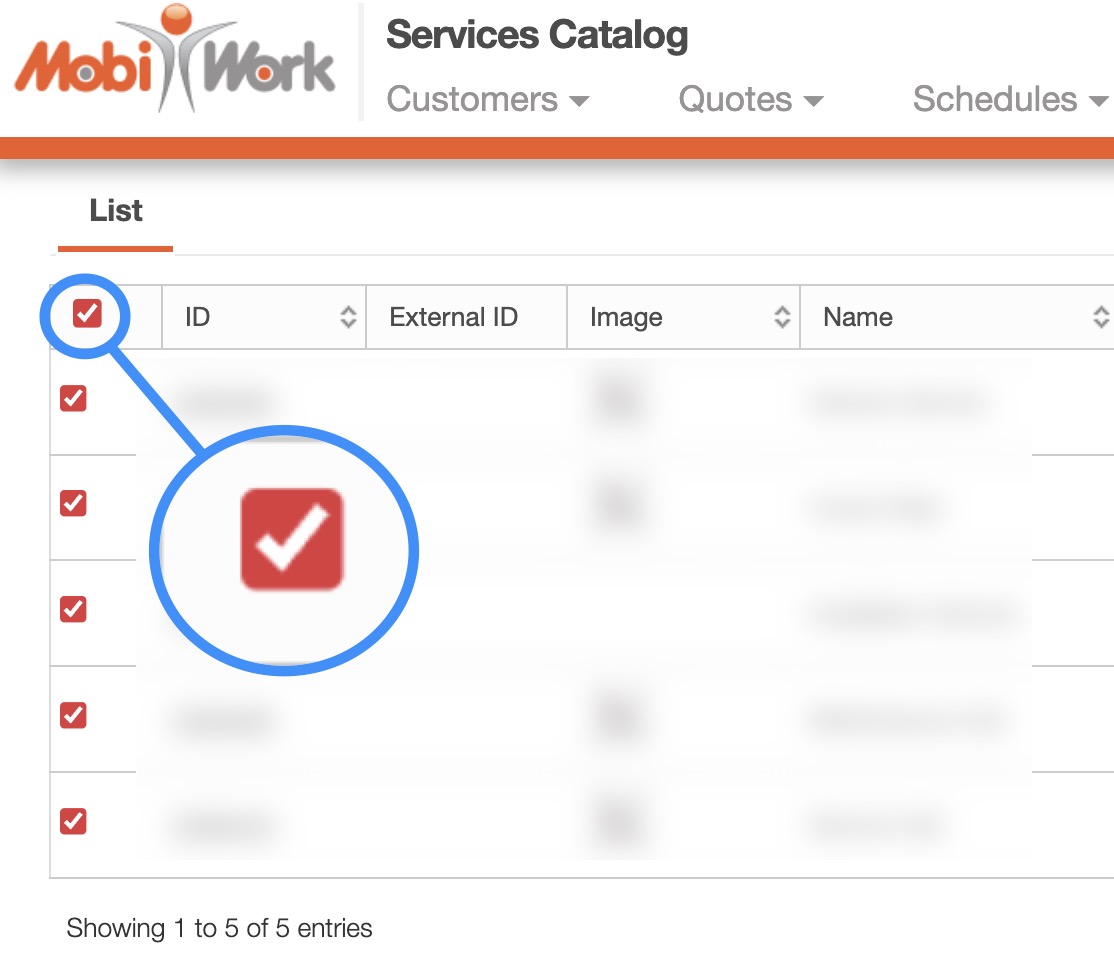Uncheck the second row checkbox

pyautogui.click(x=73, y=502)
